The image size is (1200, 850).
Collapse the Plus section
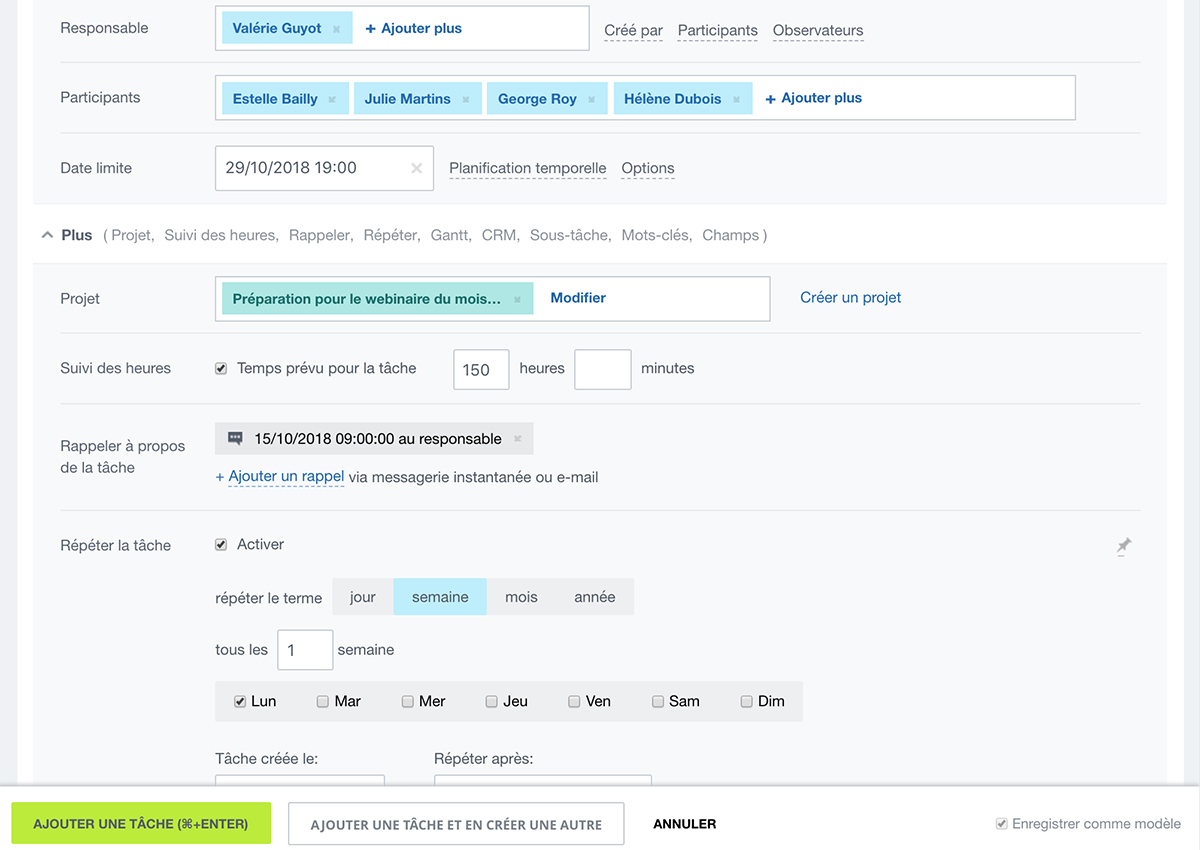[x=47, y=235]
